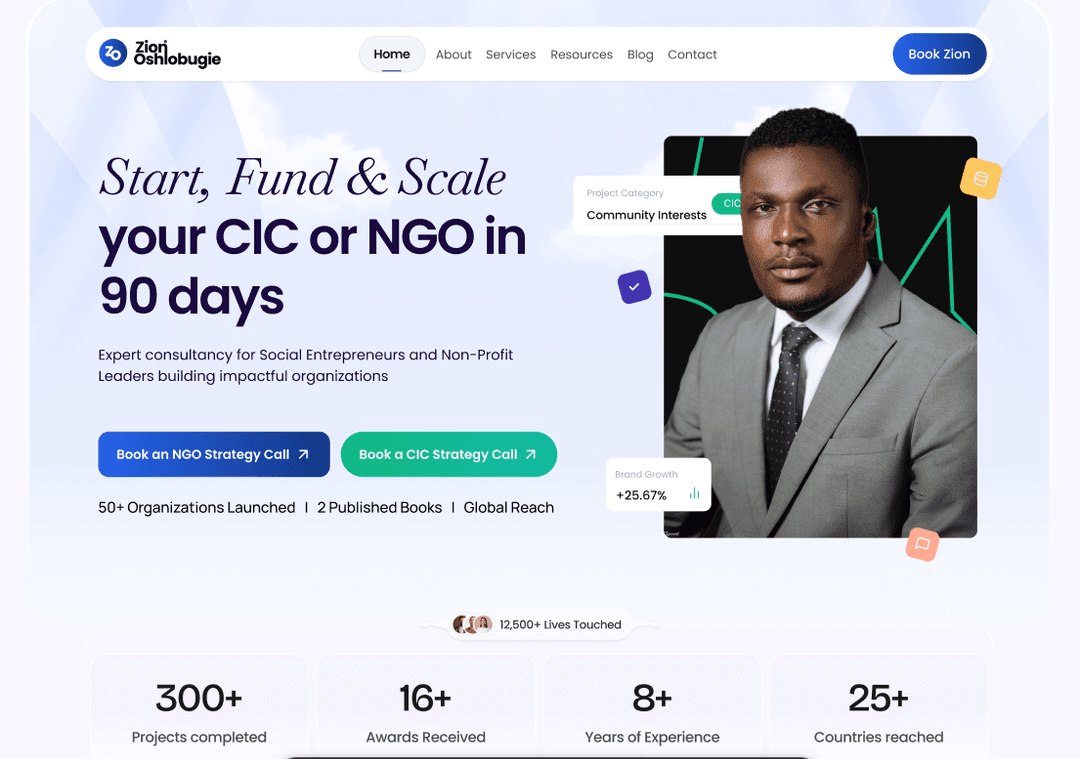Click the yellow database coin icon
Viewport: 1080px width, 759px height.
980,179
